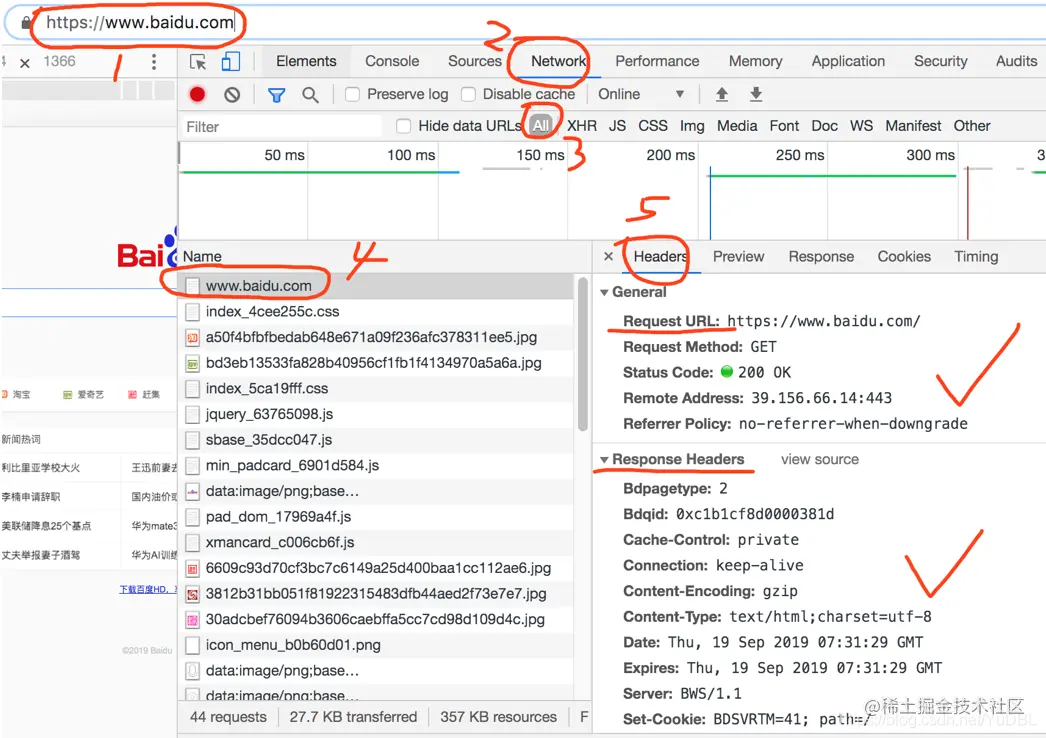
Task: Open the Sources tab
Action: point(474,61)
